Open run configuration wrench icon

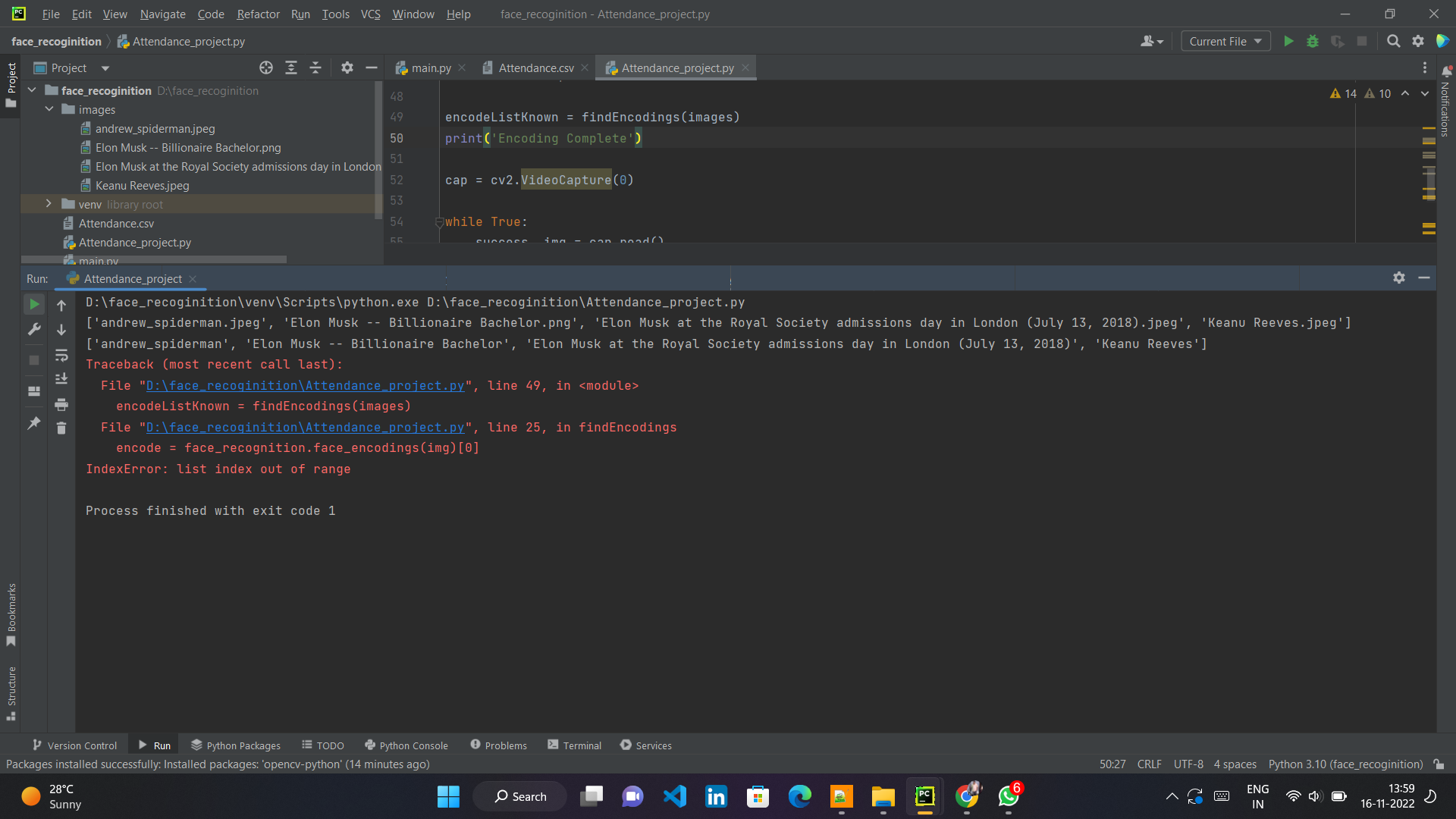[34, 329]
